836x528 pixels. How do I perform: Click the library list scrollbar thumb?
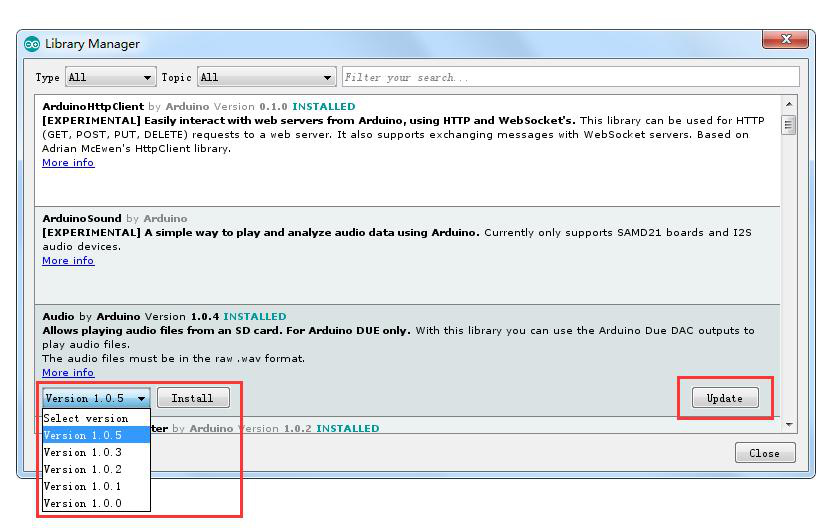(x=789, y=125)
